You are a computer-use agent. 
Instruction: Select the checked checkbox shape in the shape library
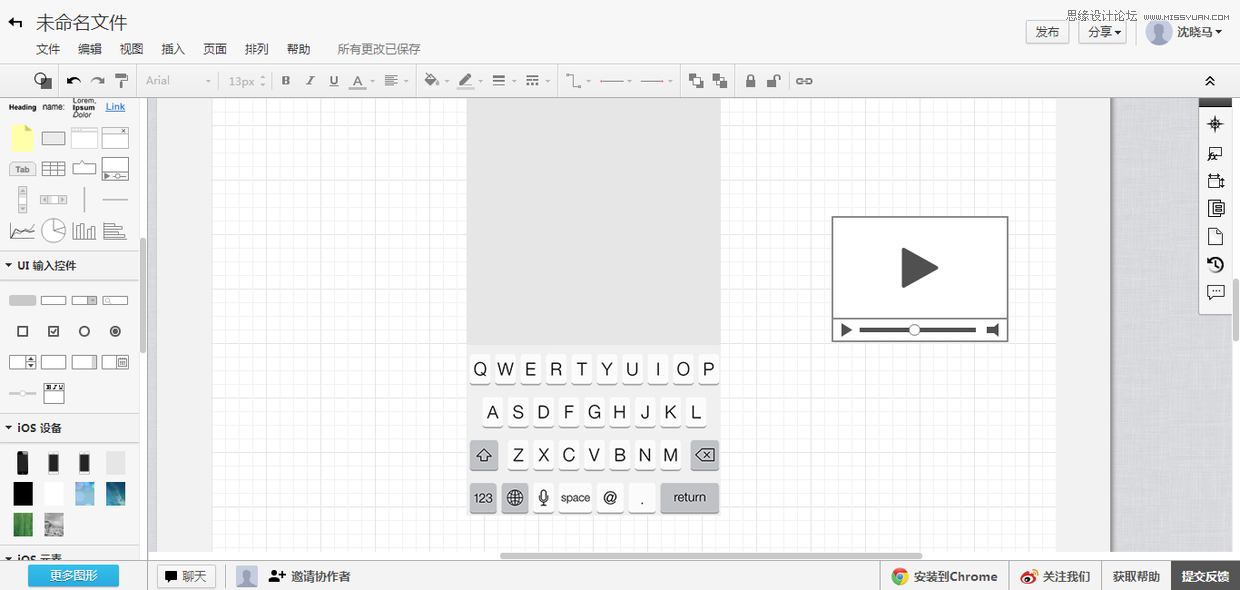[54, 331]
